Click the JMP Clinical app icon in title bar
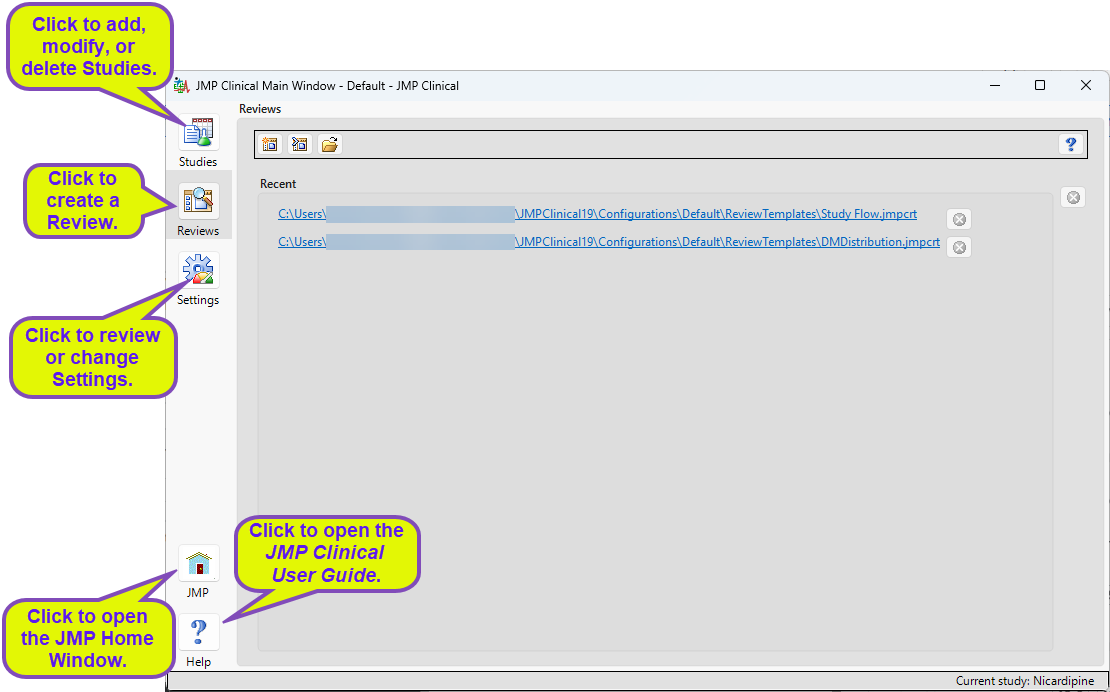 [181, 86]
